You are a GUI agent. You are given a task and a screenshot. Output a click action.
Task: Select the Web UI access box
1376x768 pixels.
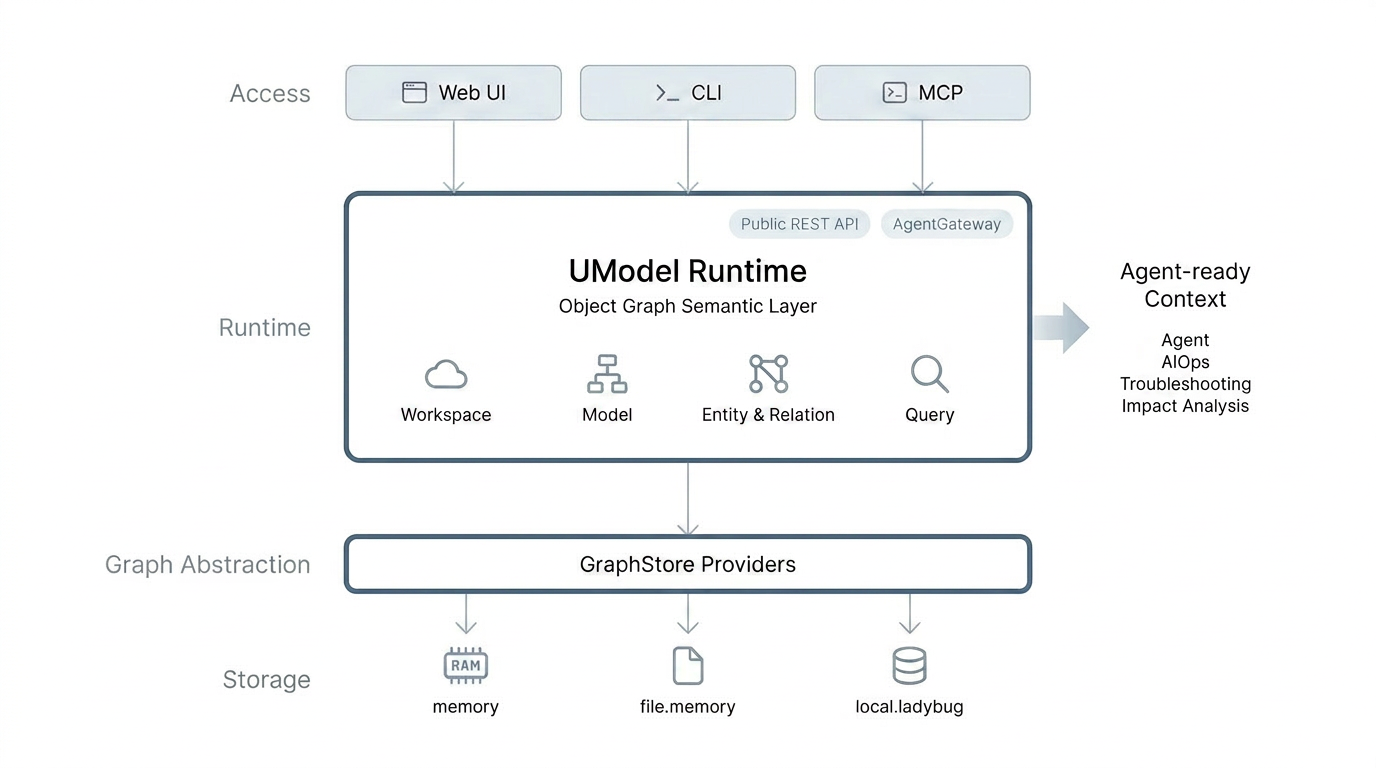454,93
